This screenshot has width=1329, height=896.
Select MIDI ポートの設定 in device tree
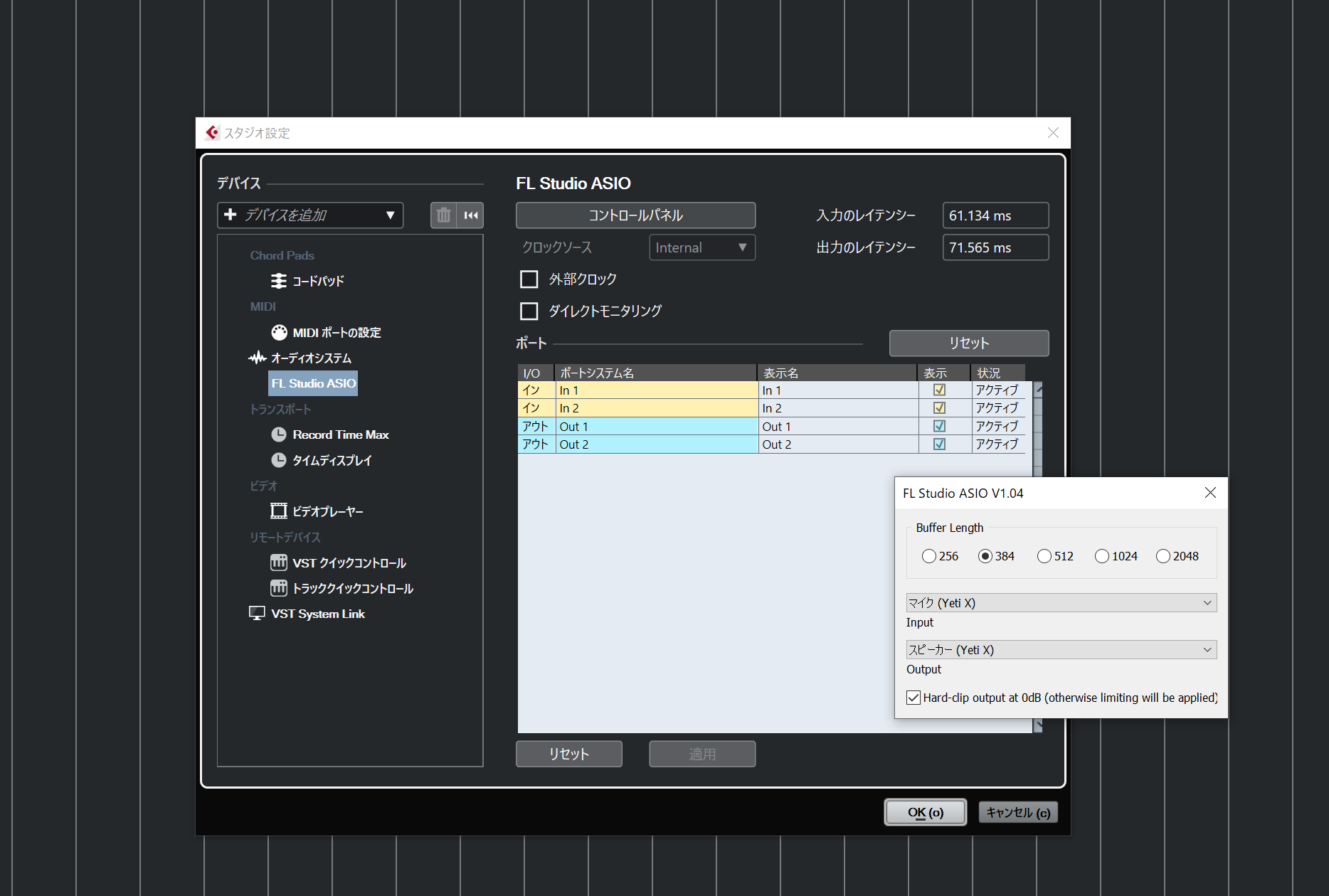(337, 332)
